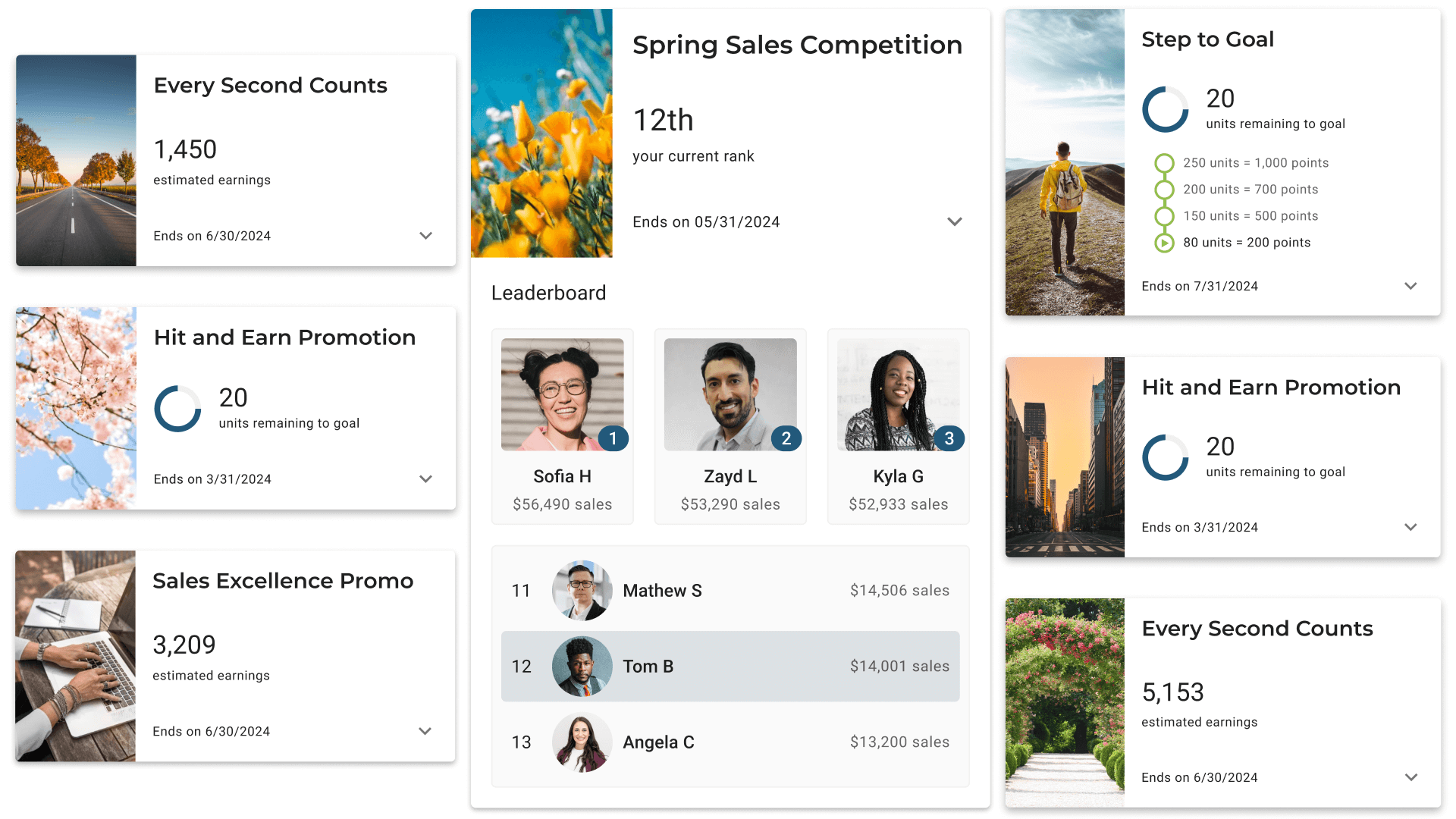Click the rank 1 badge on Sofia H

coord(613,438)
